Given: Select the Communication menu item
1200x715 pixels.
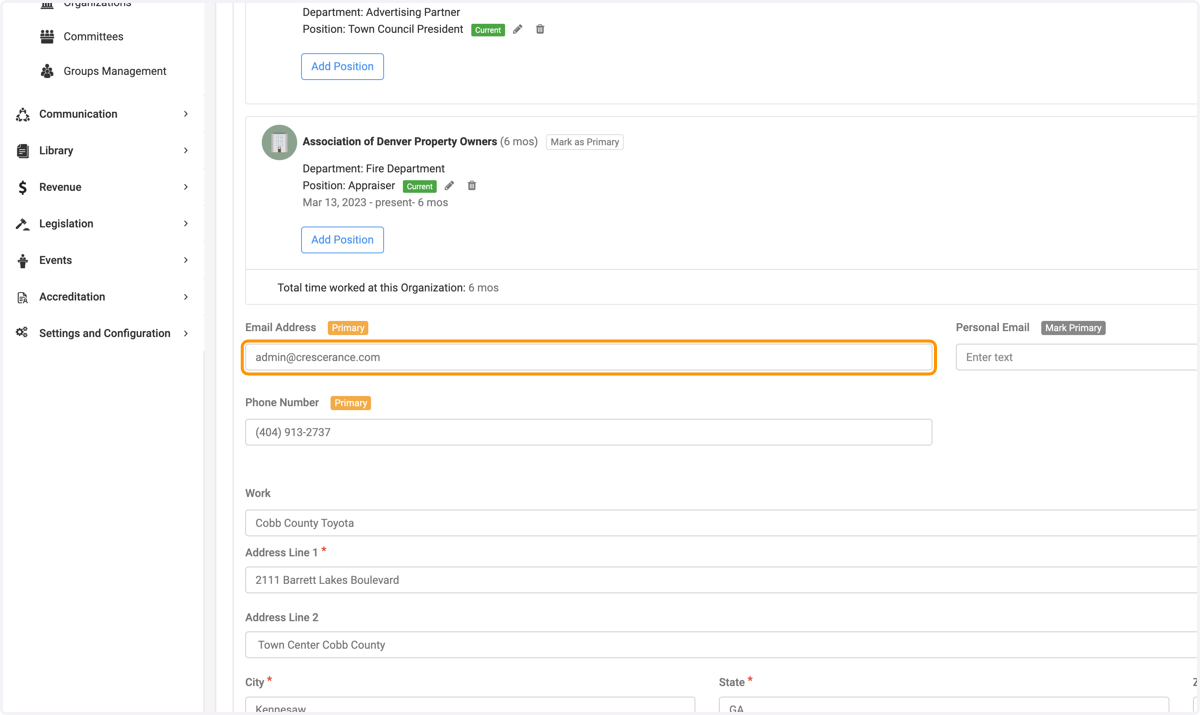Looking at the screenshot, I should pyautogui.click(x=78, y=114).
